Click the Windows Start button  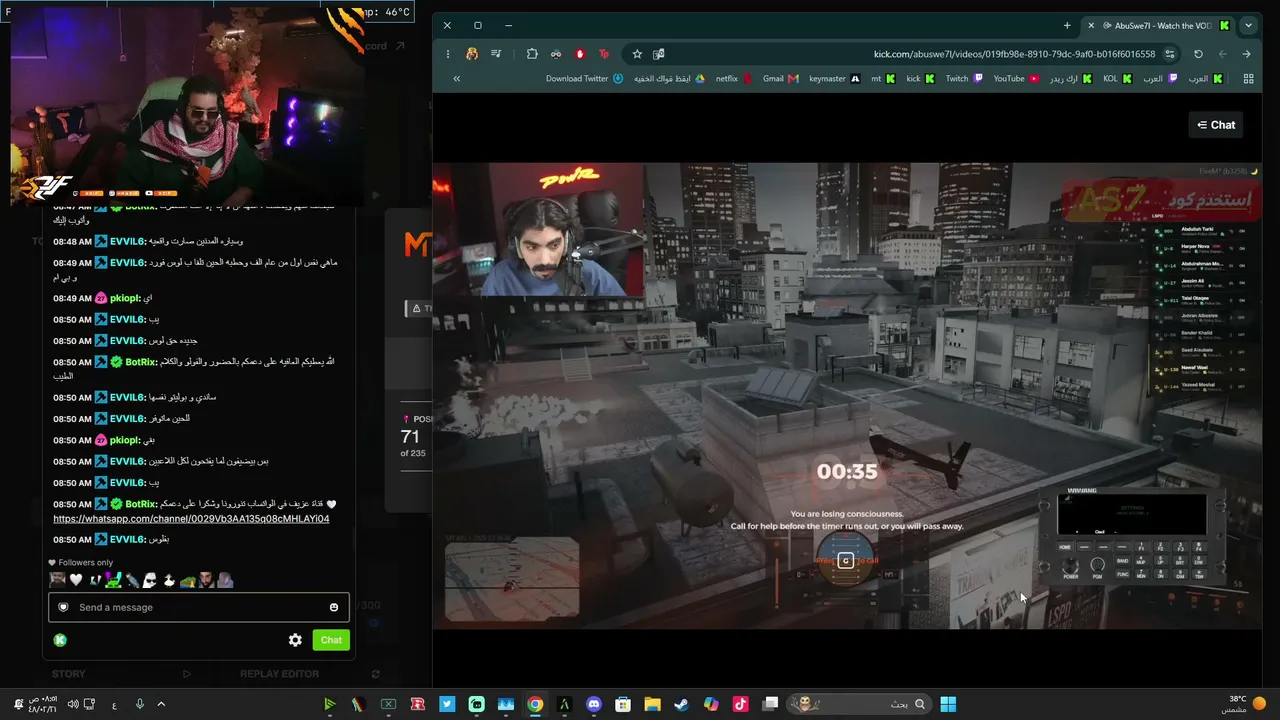(x=948, y=704)
